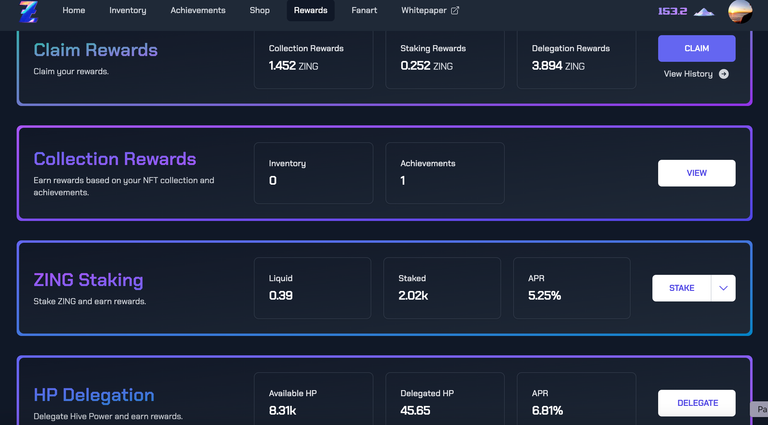Go to the Home tab

click(73, 10)
